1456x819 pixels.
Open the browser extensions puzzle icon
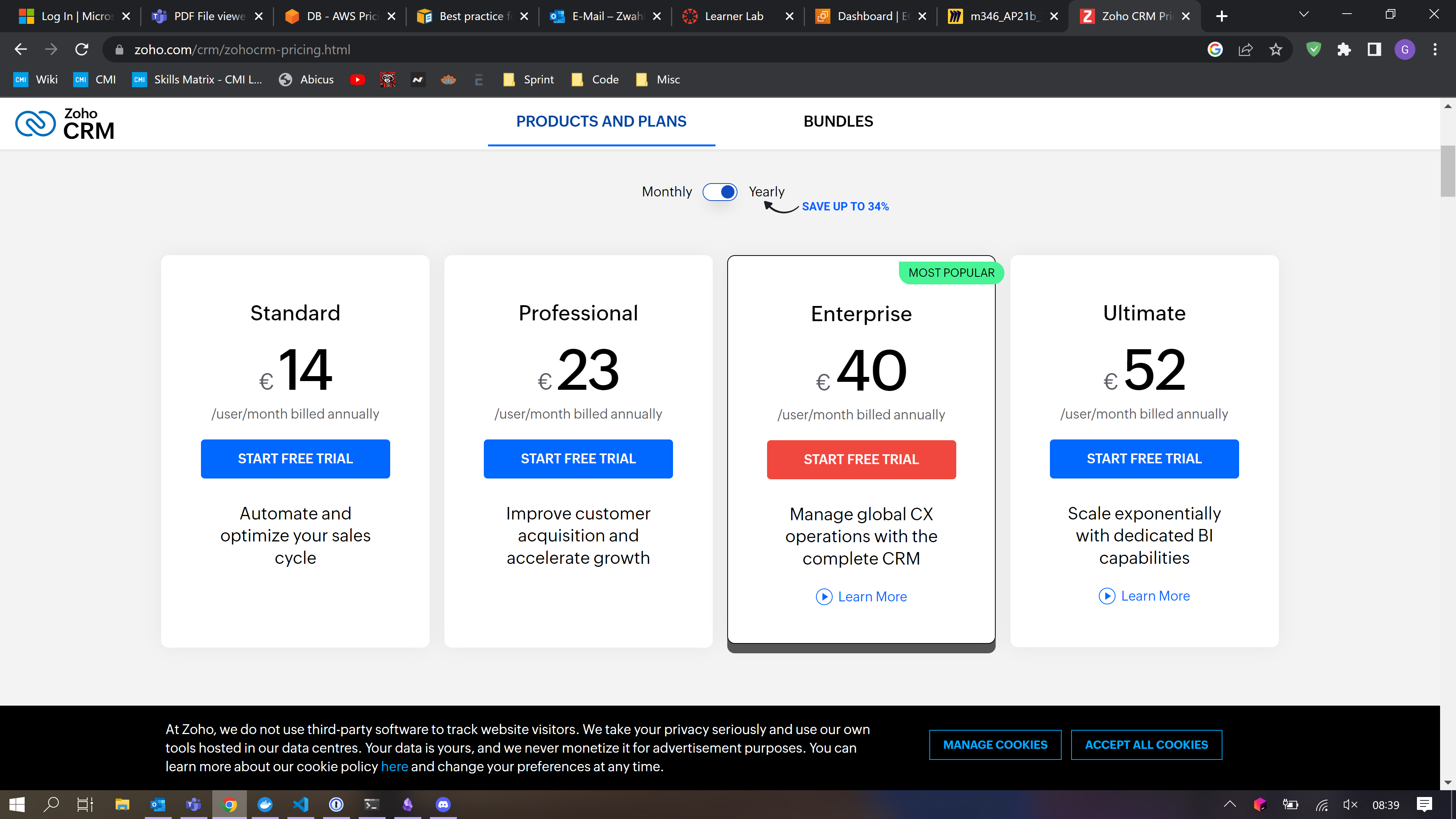click(x=1343, y=50)
